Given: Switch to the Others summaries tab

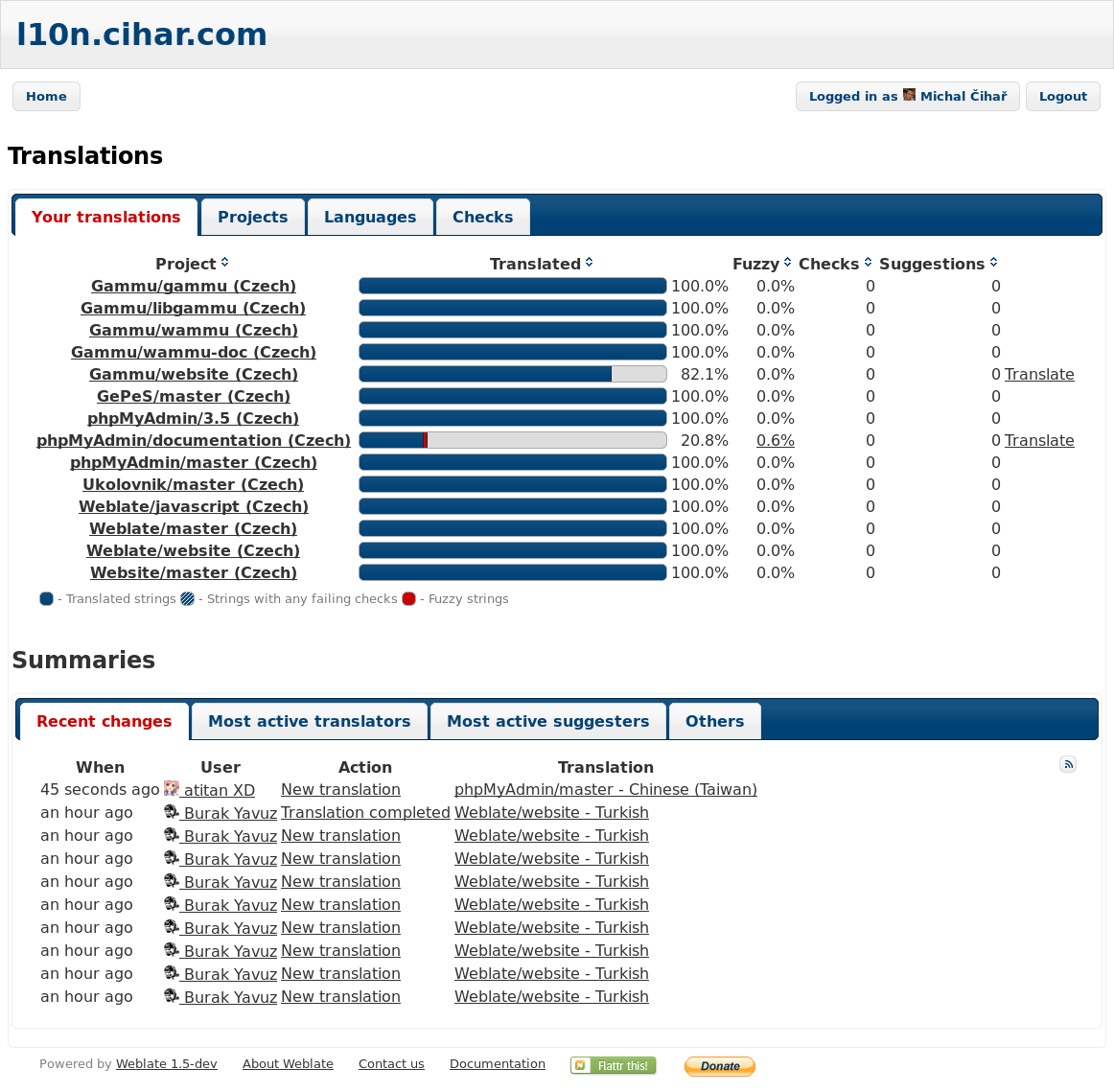Looking at the screenshot, I should pos(715,721).
